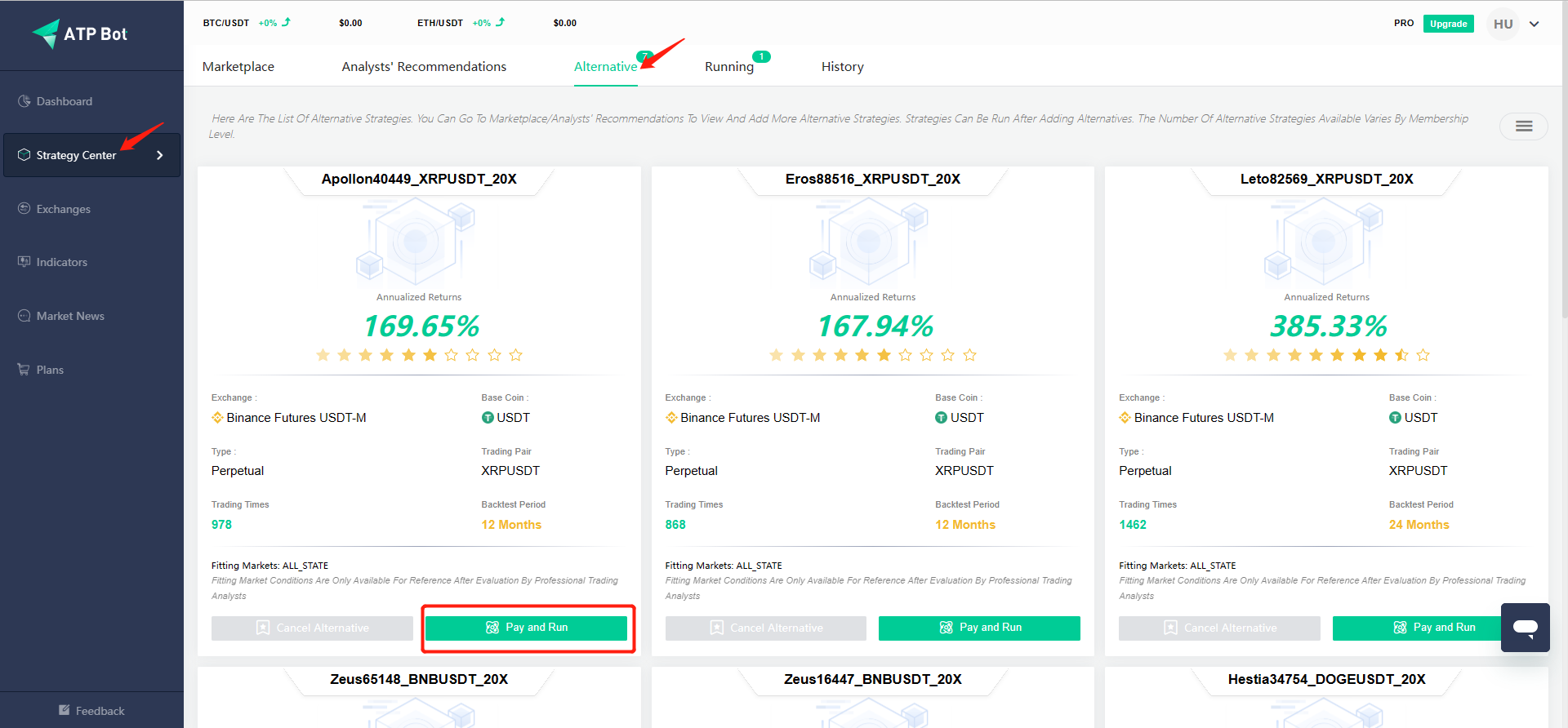Click the PRO membership label
The image size is (1568, 728).
coord(1404,23)
